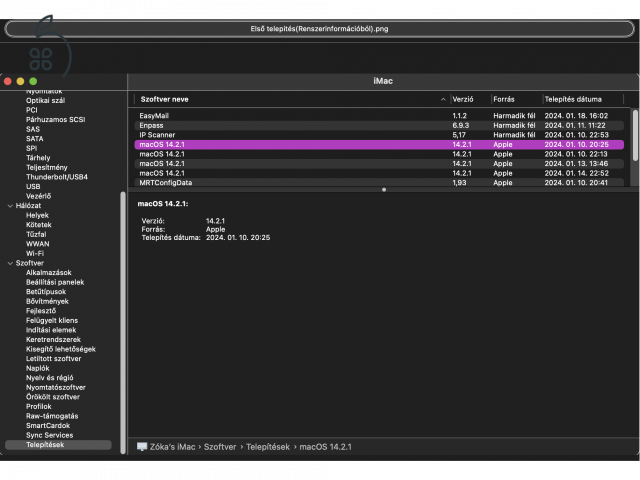This screenshot has height=480, width=640.
Task: Open Helyek under Hálózat
Action: tap(37, 215)
